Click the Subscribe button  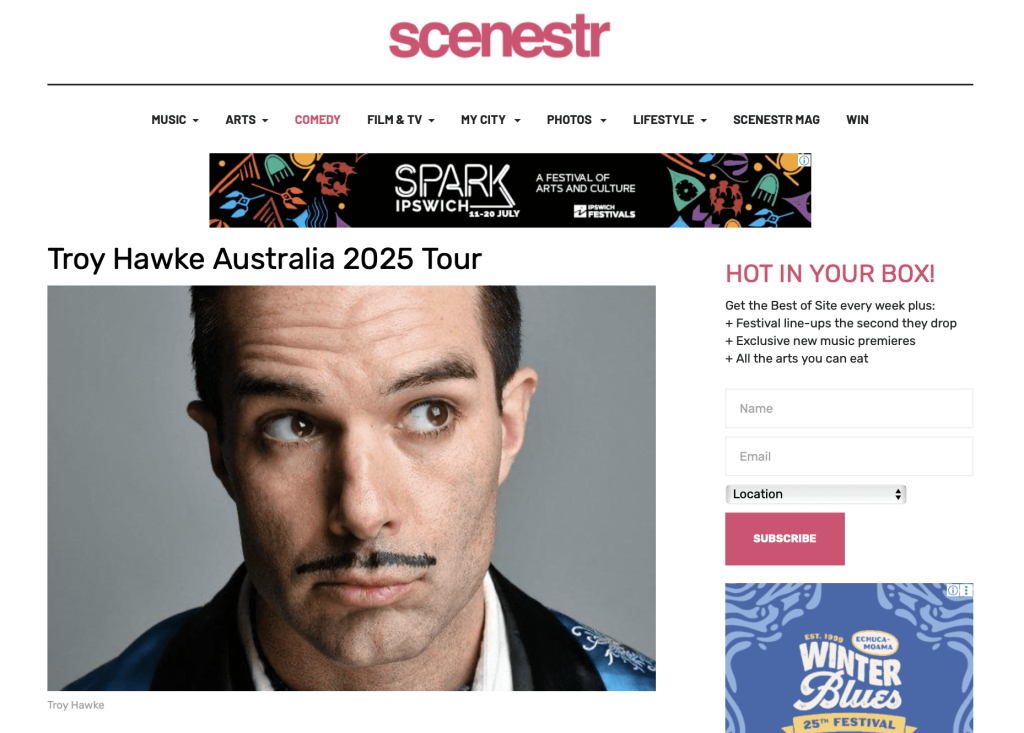(784, 538)
